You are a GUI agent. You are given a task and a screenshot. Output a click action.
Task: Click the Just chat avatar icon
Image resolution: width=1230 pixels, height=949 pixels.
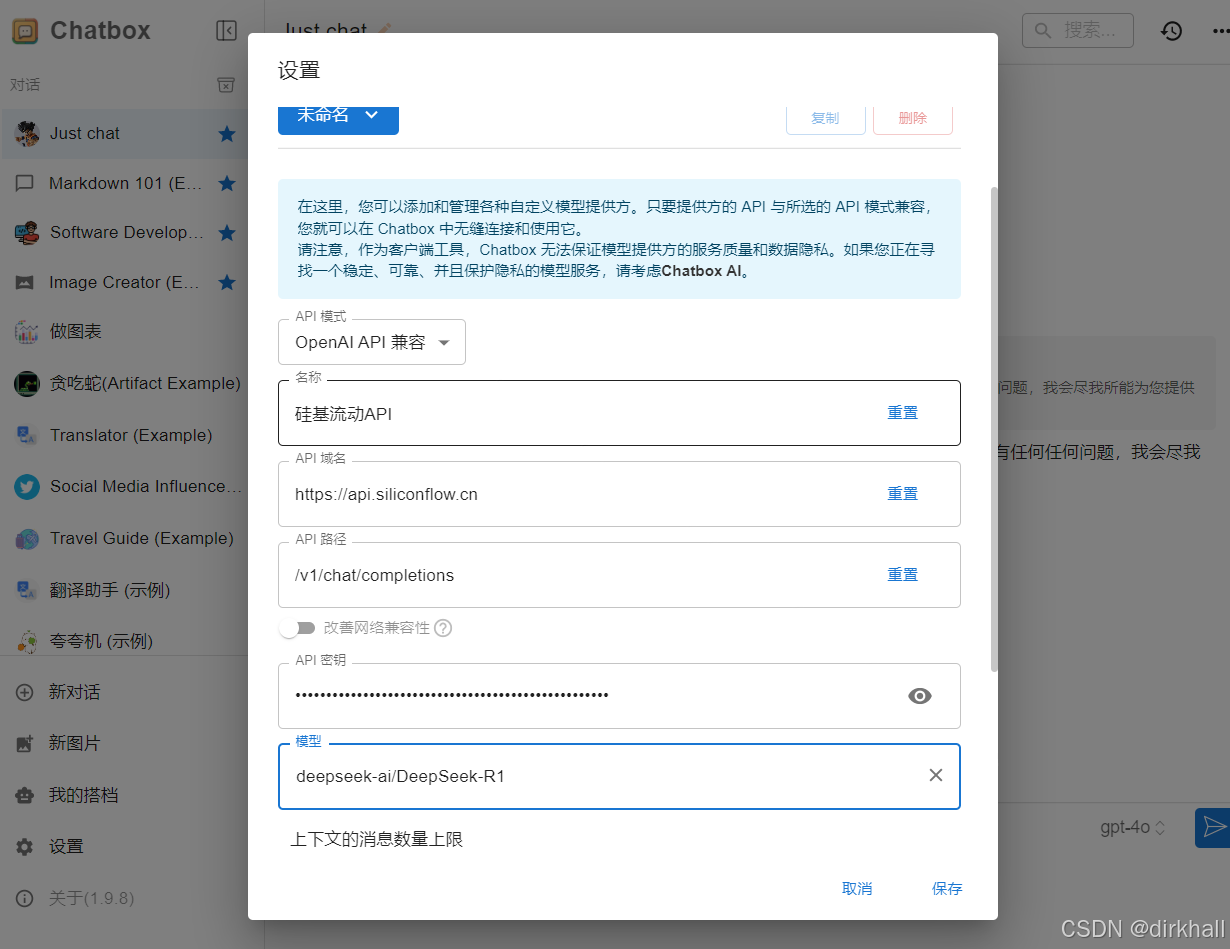26,133
